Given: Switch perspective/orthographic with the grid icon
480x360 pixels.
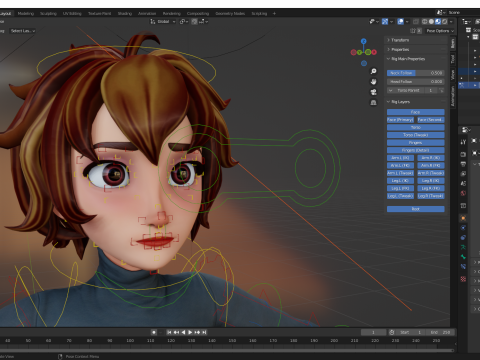Looking at the screenshot, I should coord(374,102).
